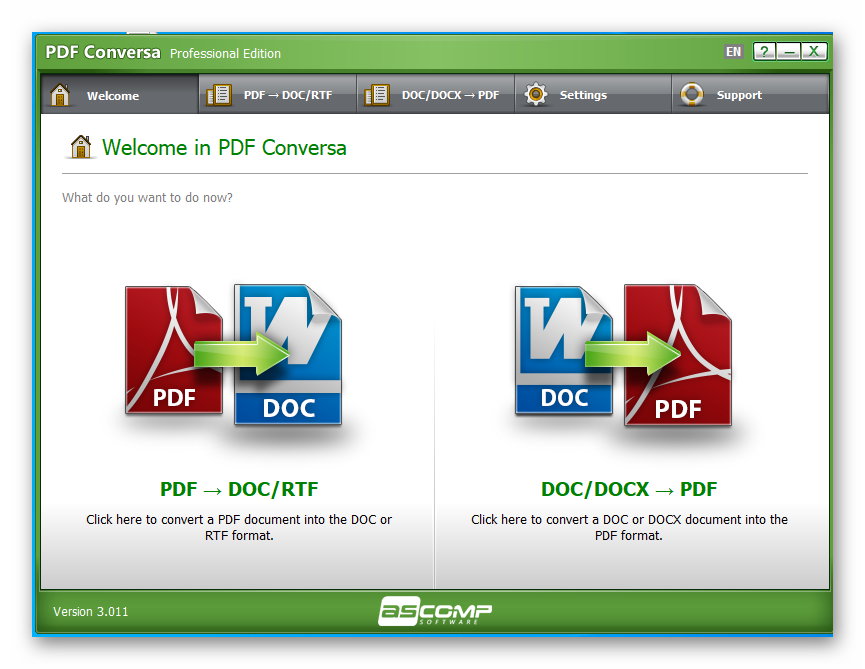Click the 'Professional Edition' title text
This screenshot has width=865, height=669.
point(225,53)
